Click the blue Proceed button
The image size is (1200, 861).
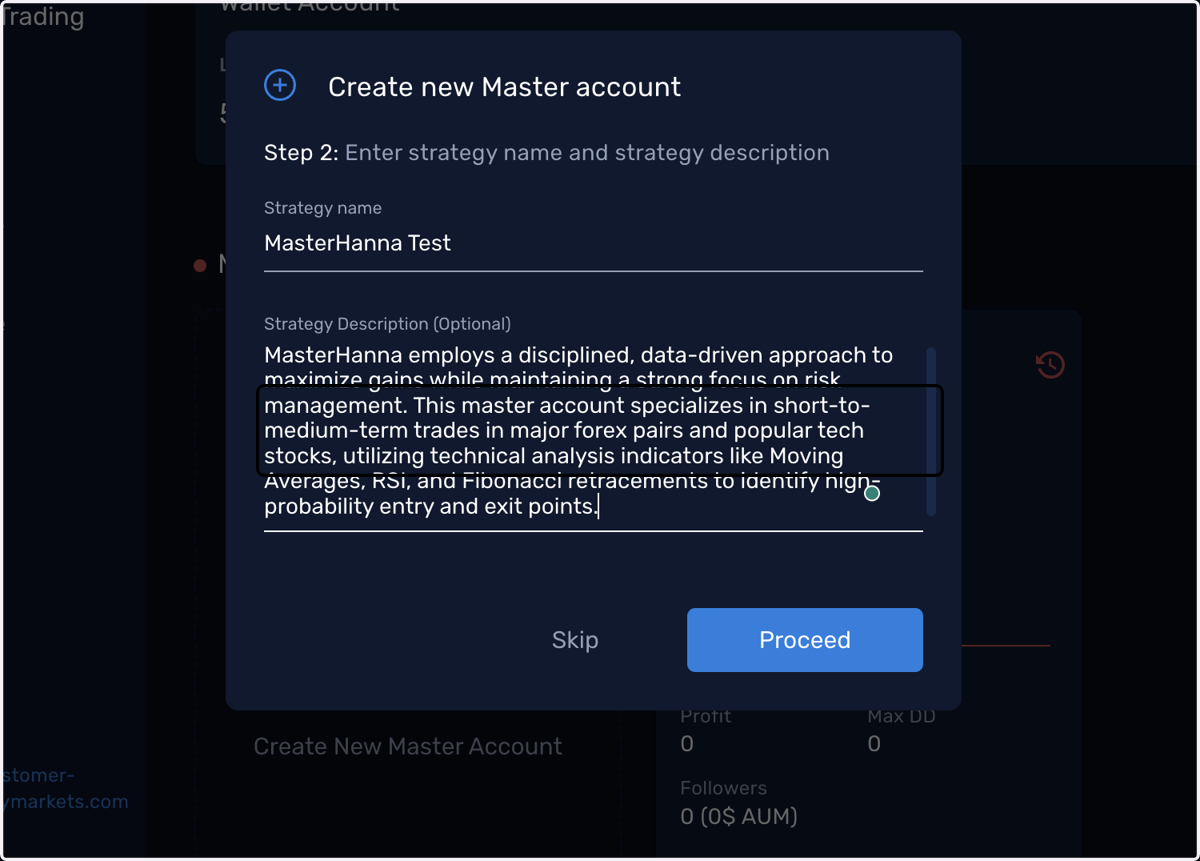[x=804, y=640]
